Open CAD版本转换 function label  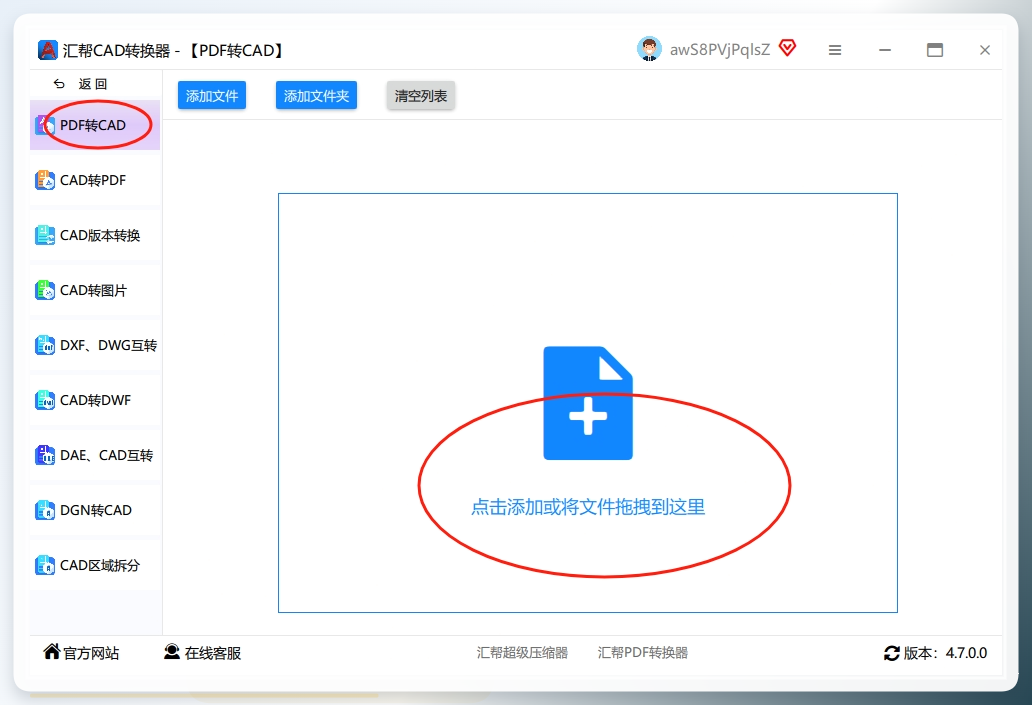(x=100, y=235)
